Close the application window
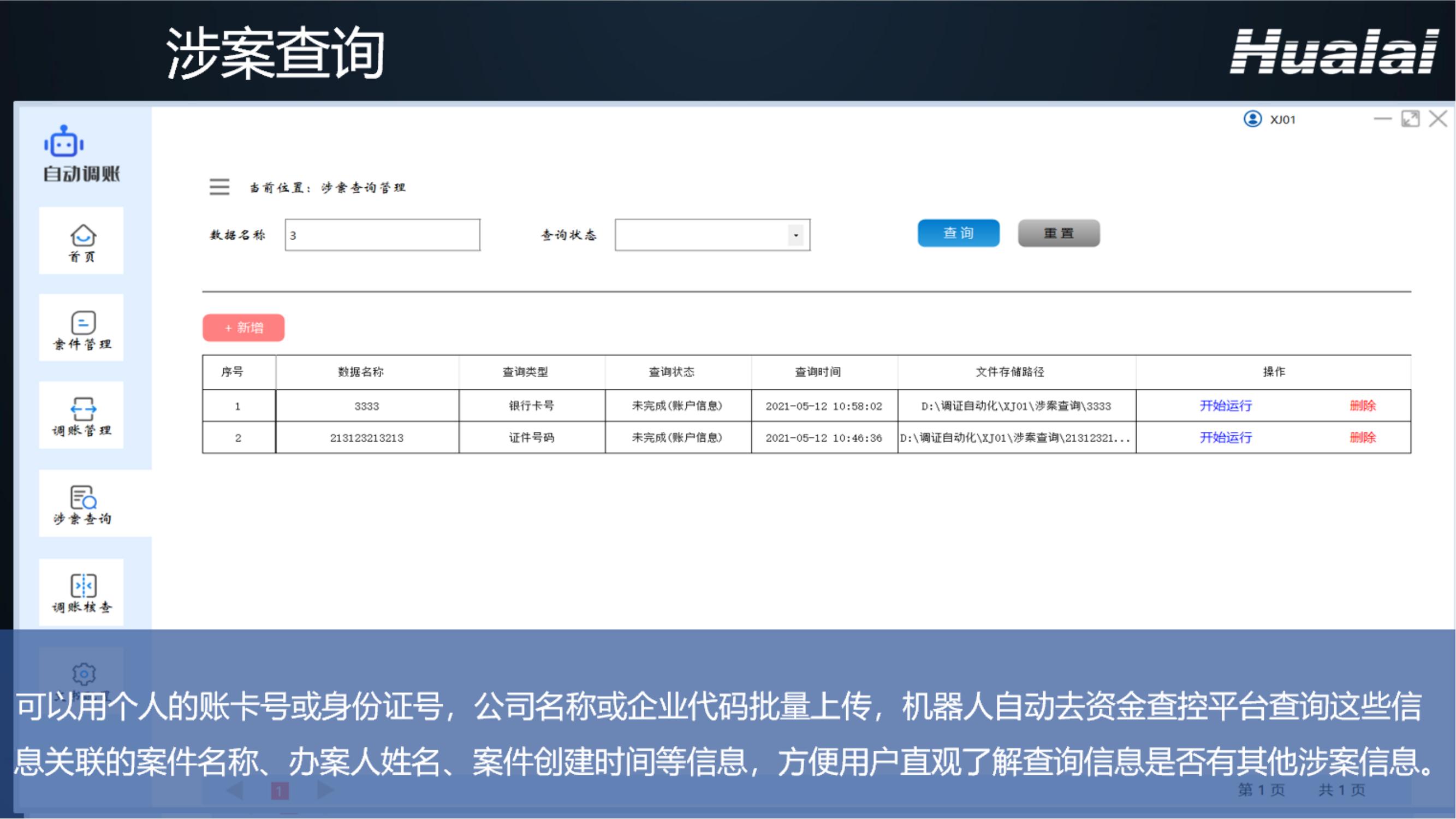The height and width of the screenshot is (819, 1456). pos(1438,118)
